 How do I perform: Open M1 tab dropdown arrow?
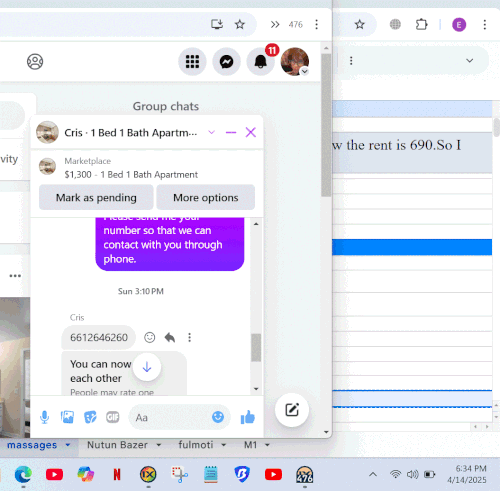pyautogui.click(x=267, y=445)
